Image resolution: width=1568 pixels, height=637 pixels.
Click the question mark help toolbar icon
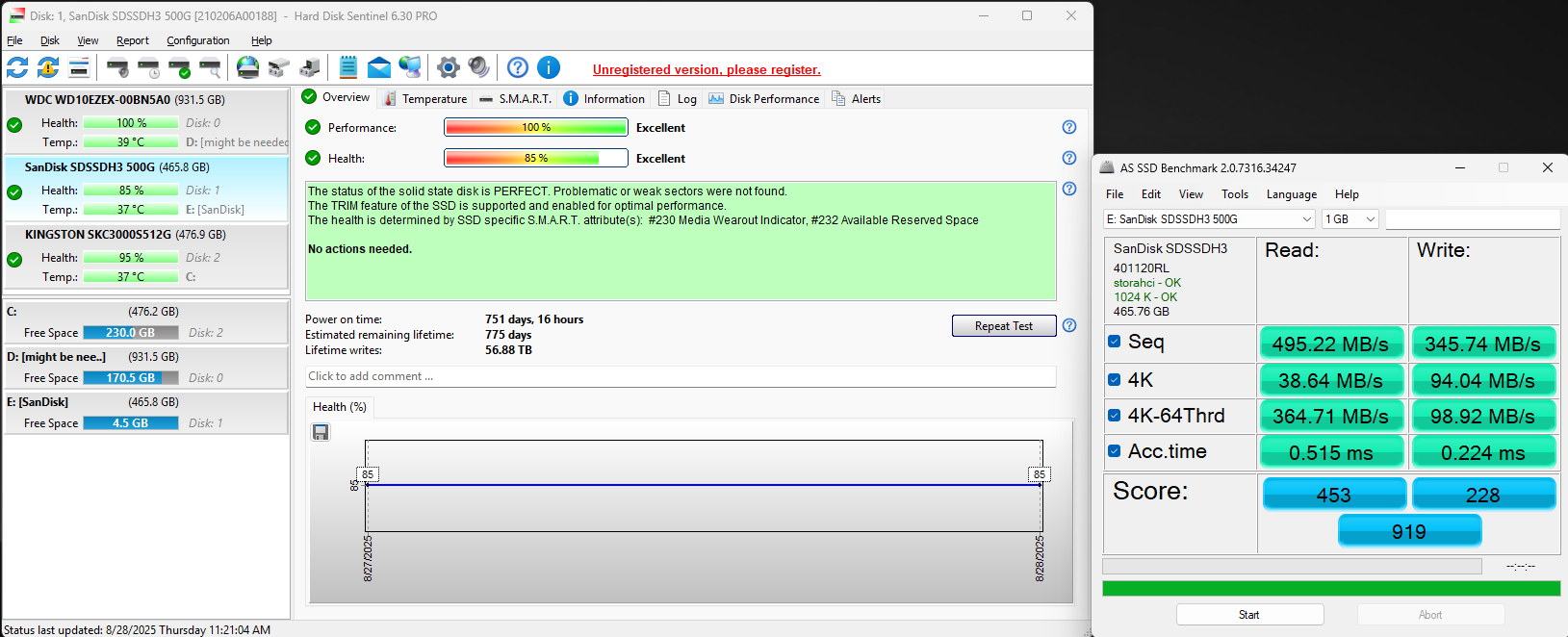click(x=518, y=67)
